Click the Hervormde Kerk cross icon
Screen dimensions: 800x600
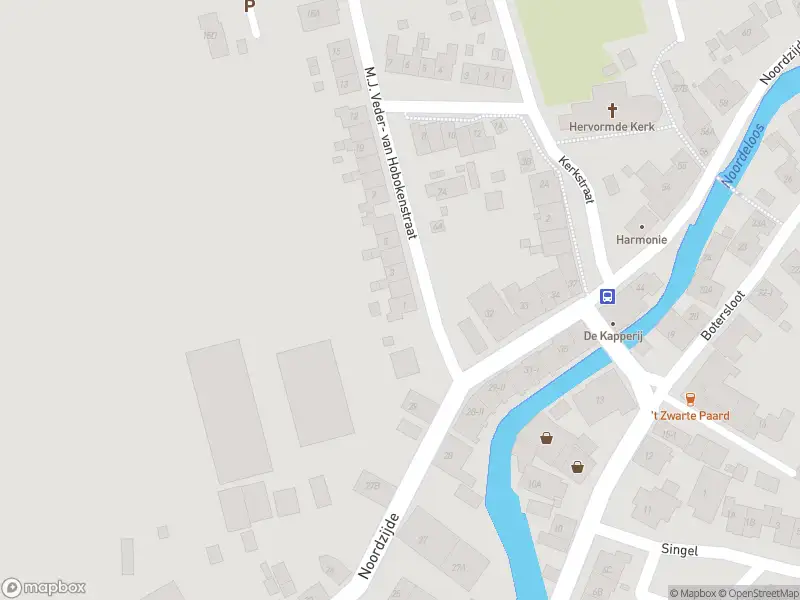(x=612, y=110)
